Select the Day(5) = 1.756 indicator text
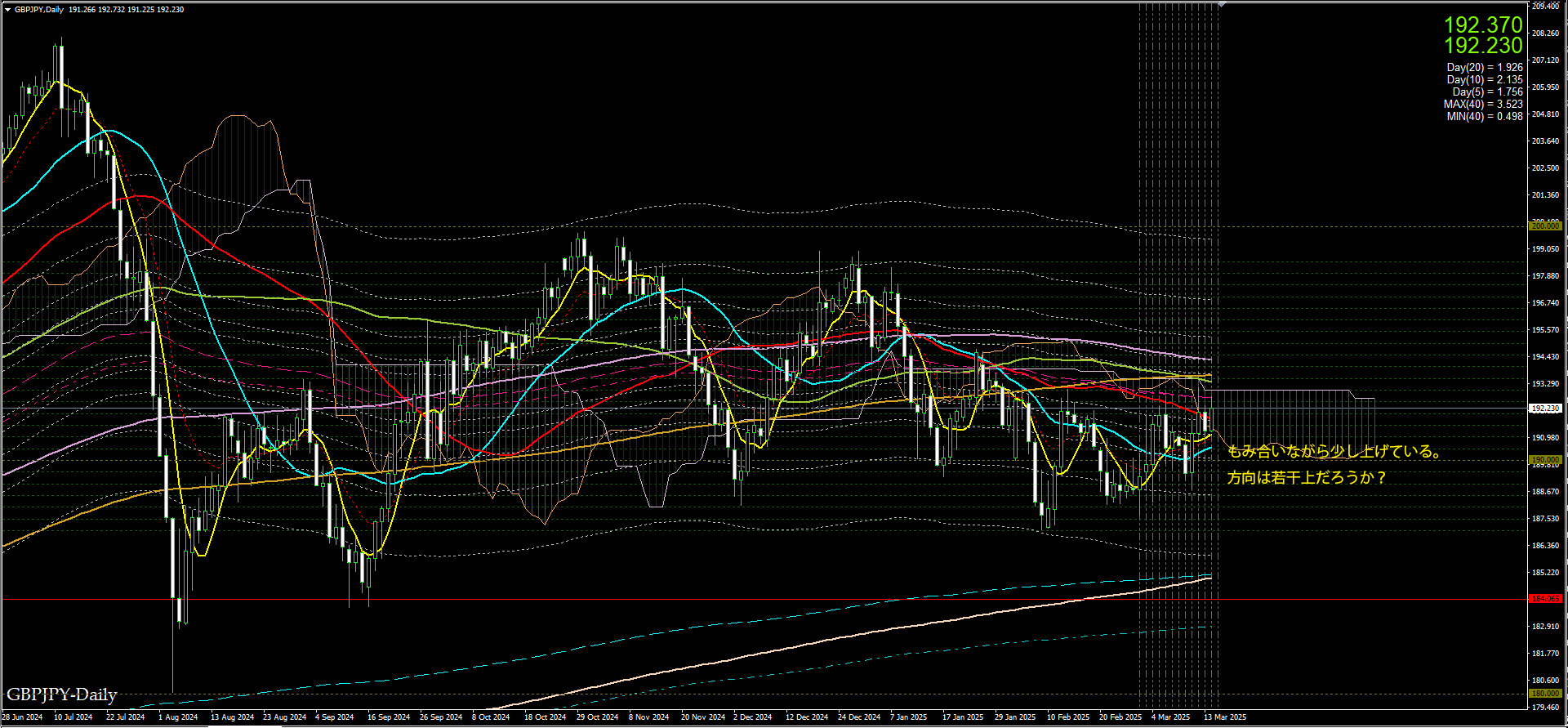Image resolution: width=1568 pixels, height=728 pixels. click(x=1487, y=92)
